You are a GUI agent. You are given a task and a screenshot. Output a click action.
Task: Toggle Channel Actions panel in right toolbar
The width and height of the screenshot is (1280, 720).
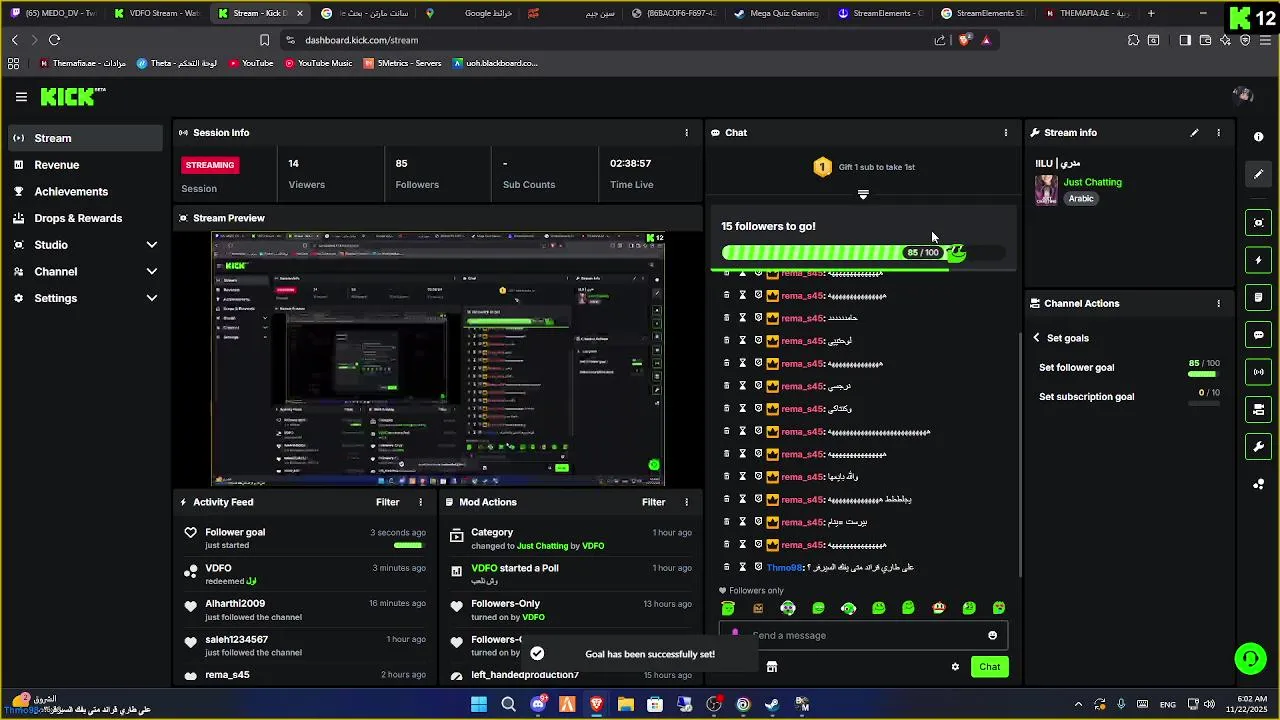point(1258,409)
